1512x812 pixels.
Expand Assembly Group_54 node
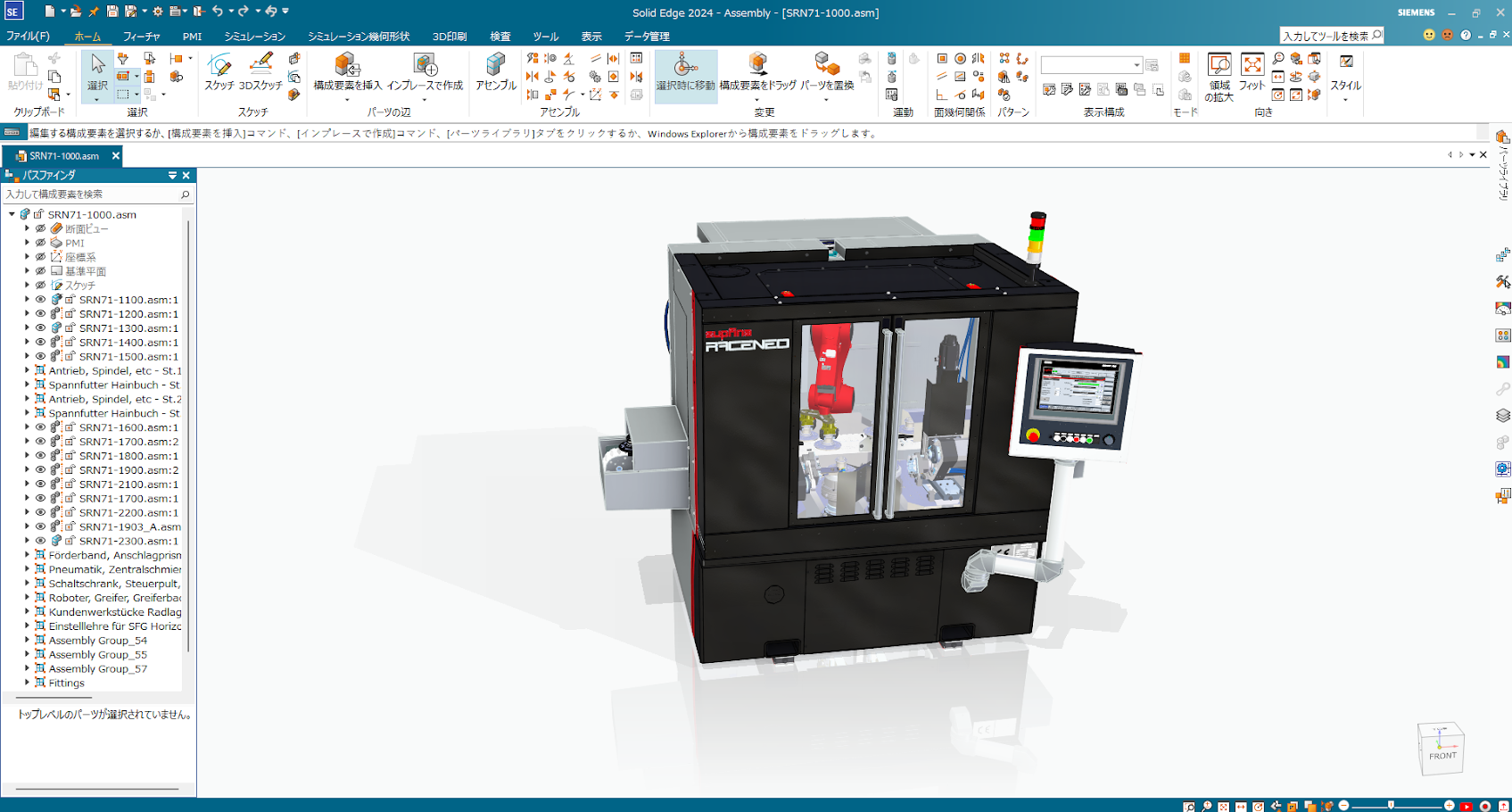[x=27, y=641]
